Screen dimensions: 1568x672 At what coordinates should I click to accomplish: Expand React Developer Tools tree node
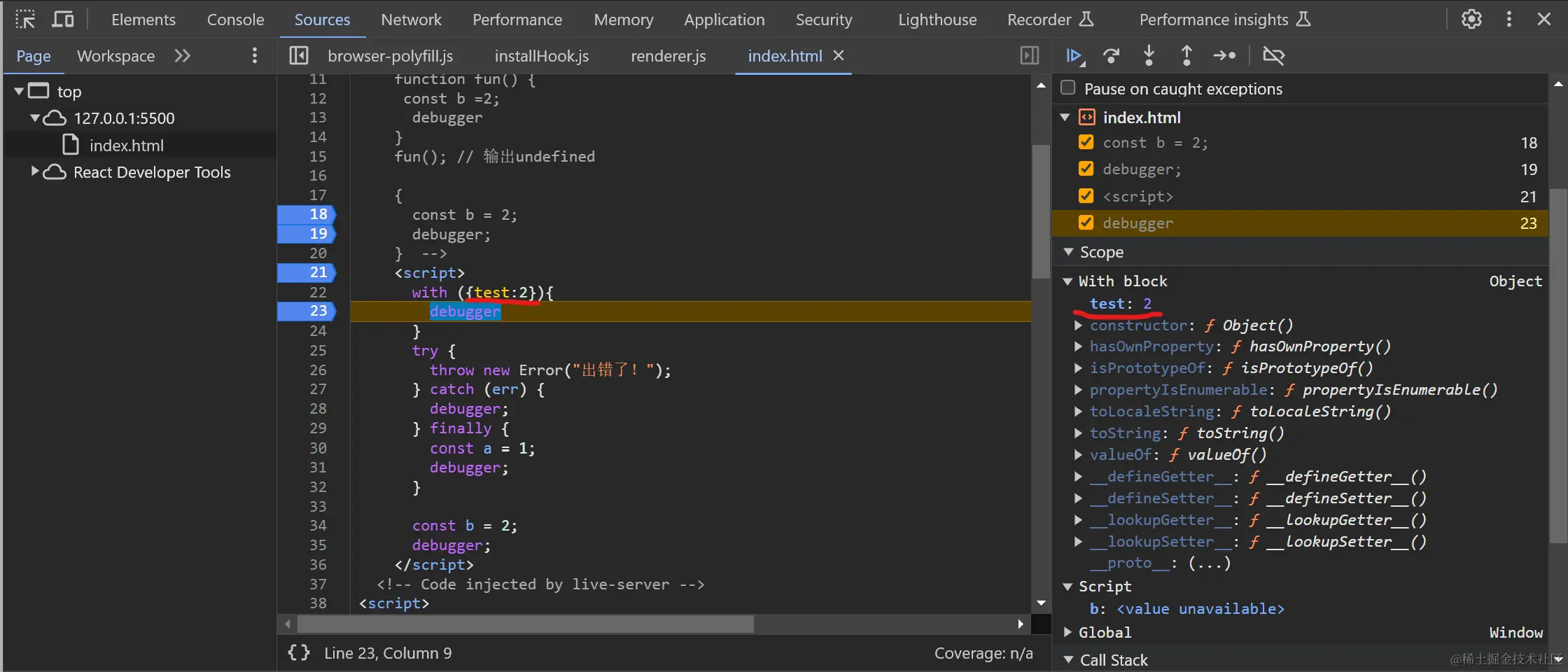pyautogui.click(x=34, y=171)
